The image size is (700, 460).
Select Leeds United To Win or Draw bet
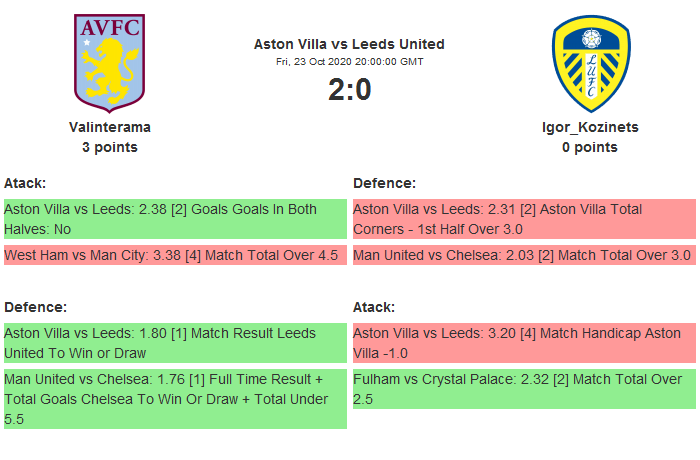174,343
